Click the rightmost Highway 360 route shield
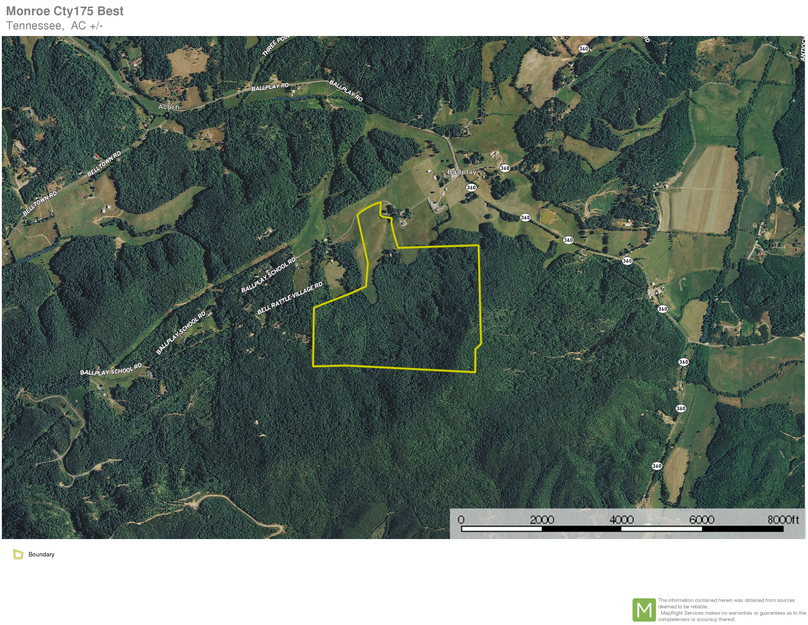 tap(683, 362)
